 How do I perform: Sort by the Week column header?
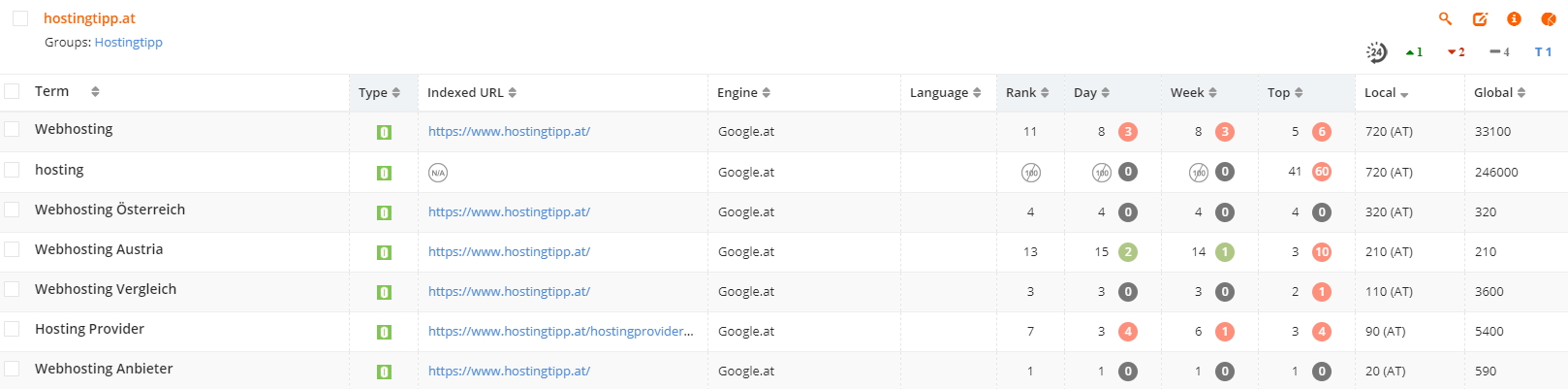pyautogui.click(x=1193, y=93)
